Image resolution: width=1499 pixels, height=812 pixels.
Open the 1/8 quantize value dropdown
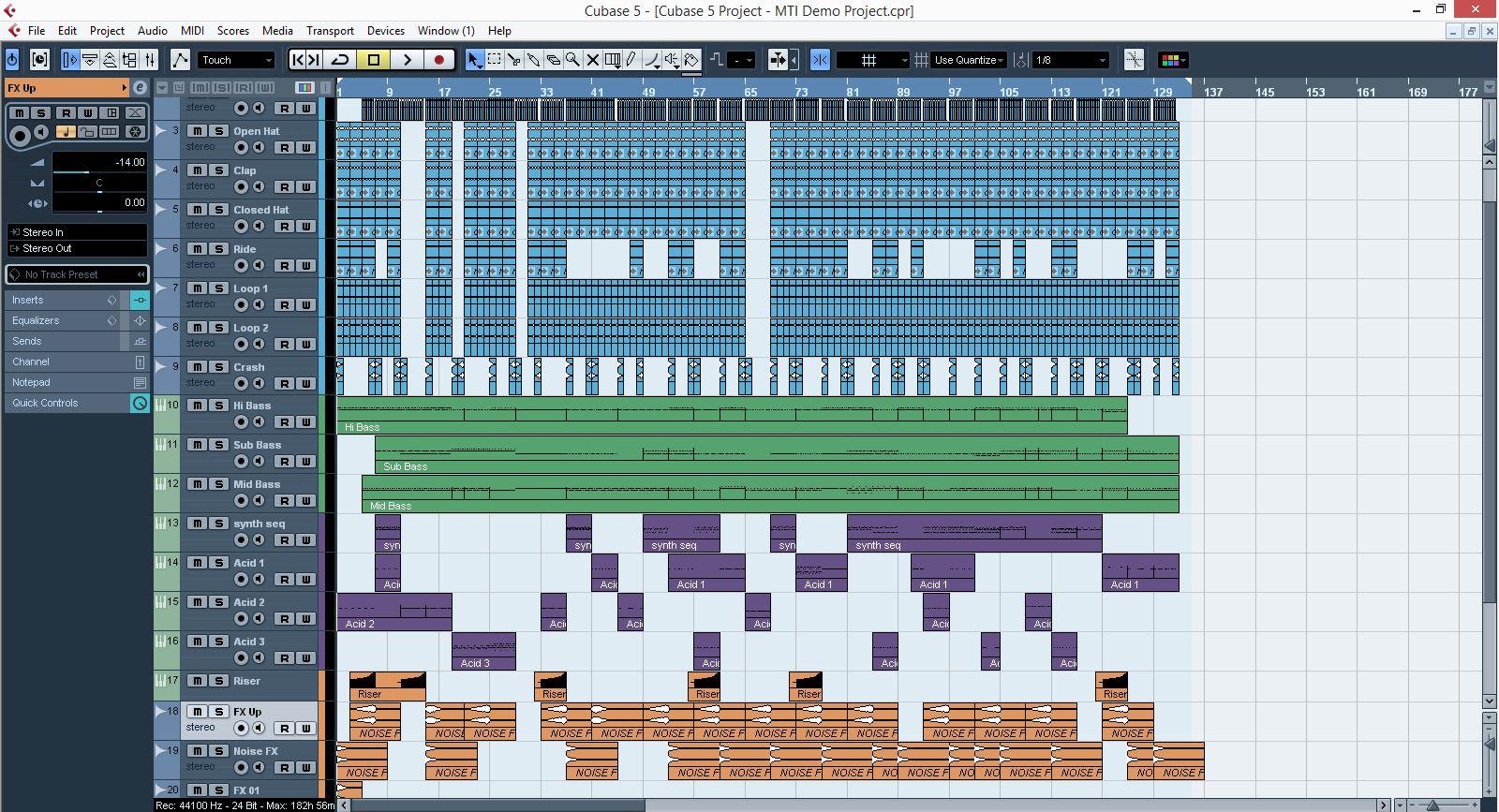tap(1070, 60)
